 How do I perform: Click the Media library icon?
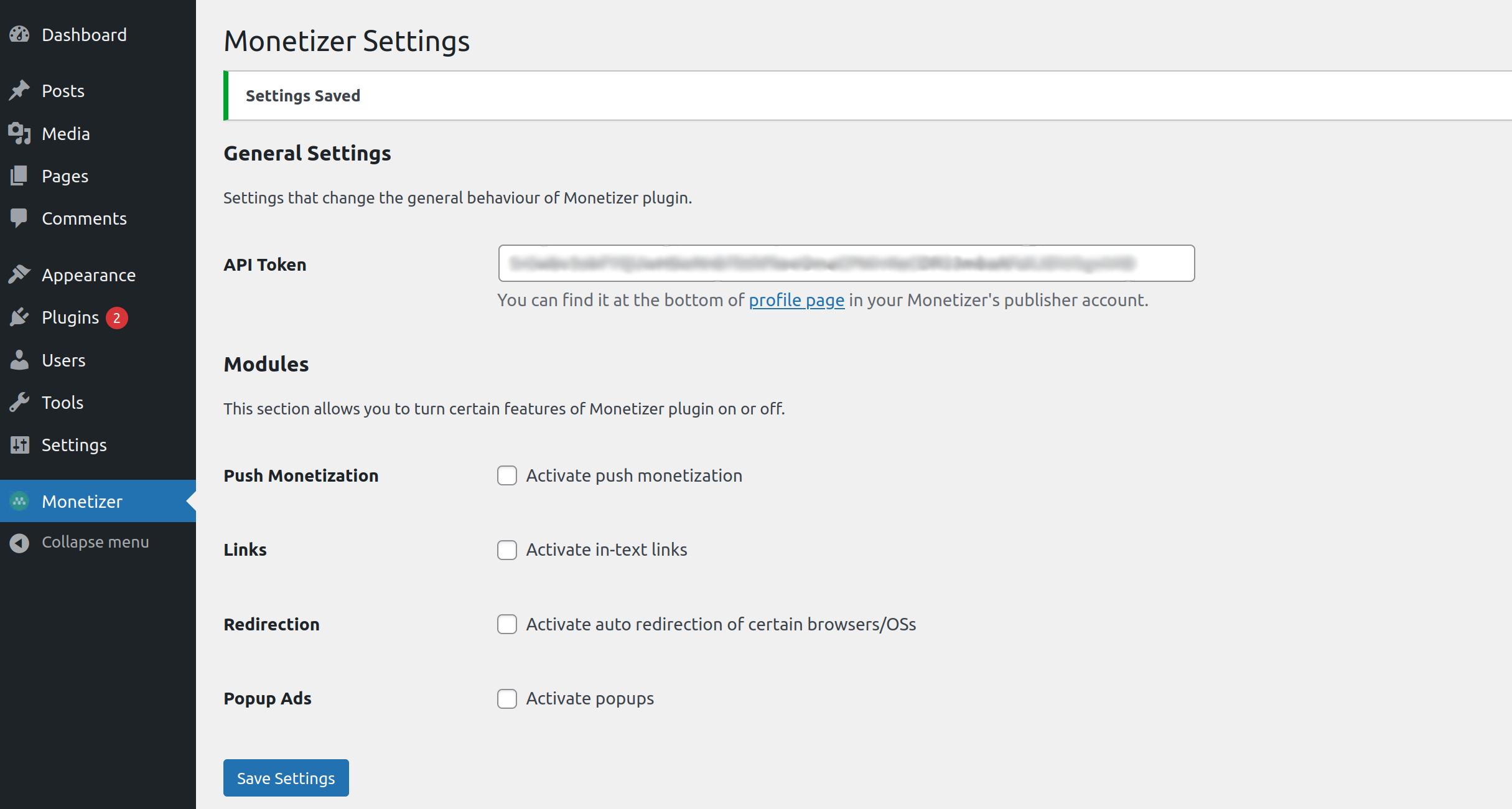[19, 134]
